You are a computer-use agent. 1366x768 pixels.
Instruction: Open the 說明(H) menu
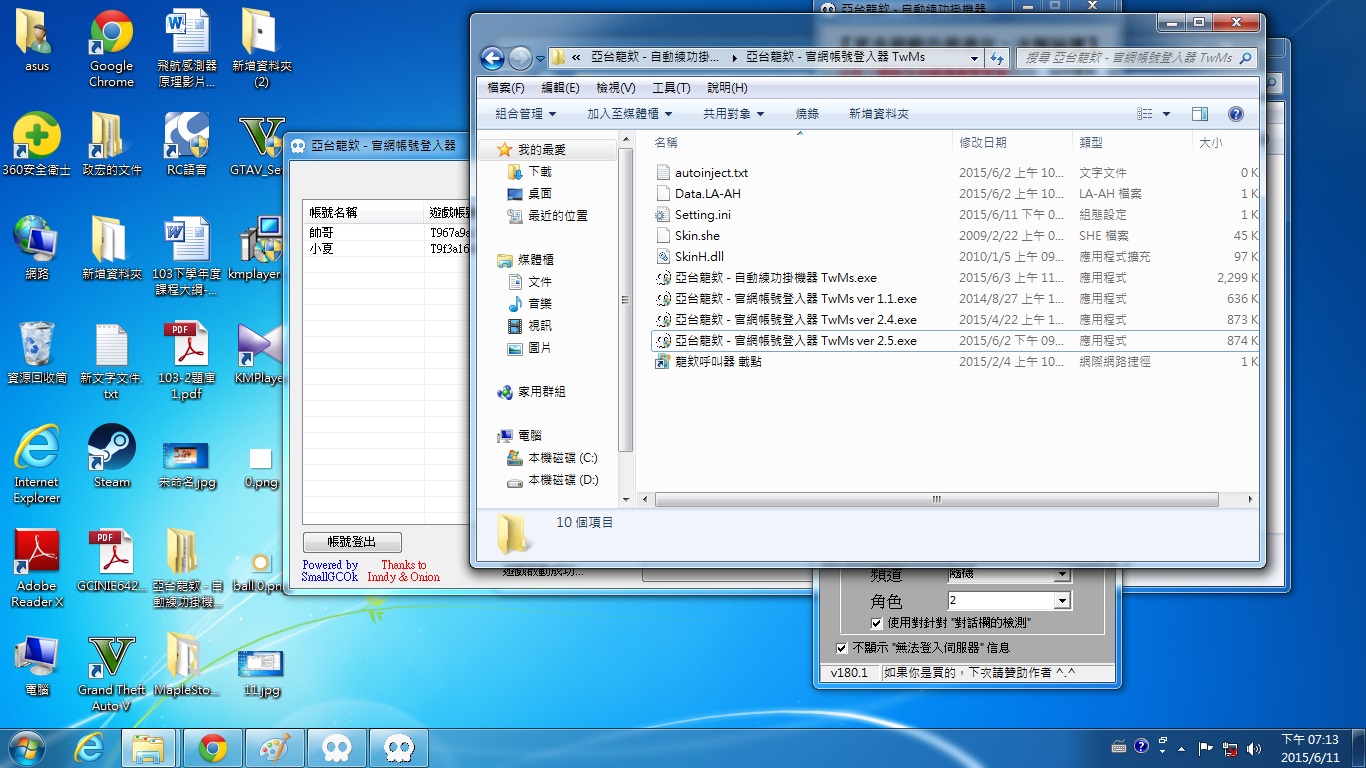pos(727,88)
